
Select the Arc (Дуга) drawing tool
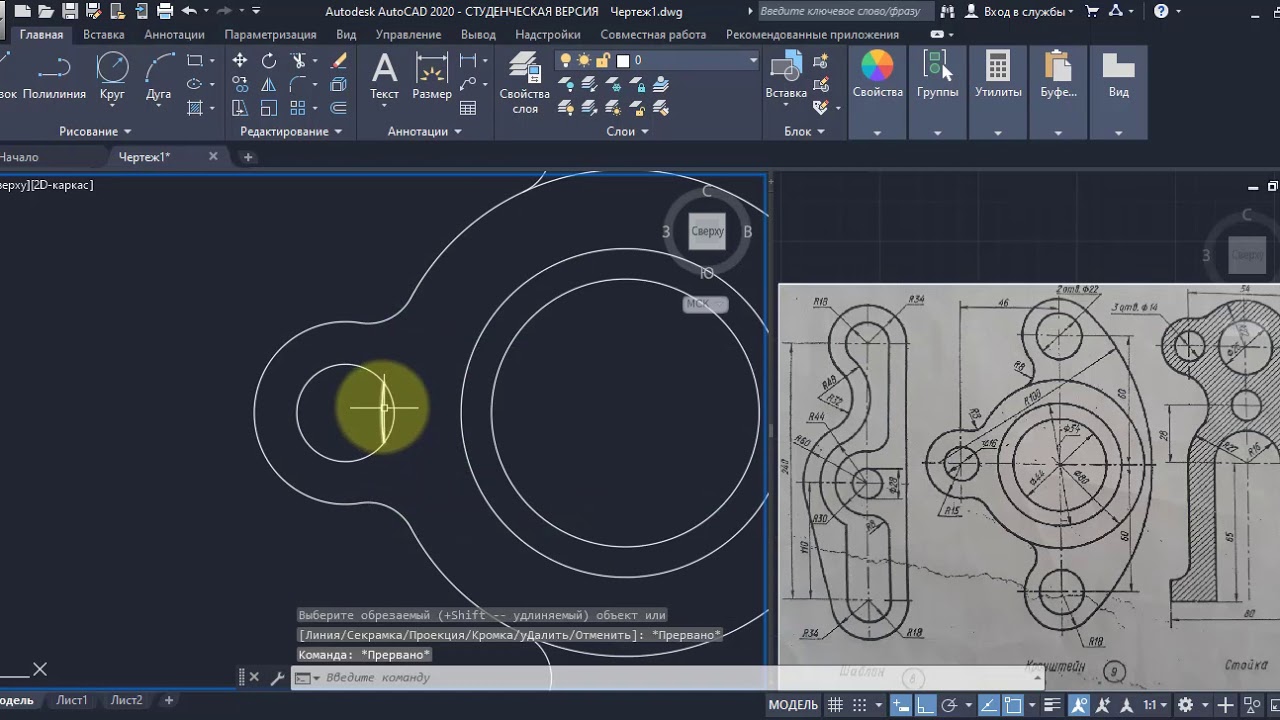click(x=159, y=78)
